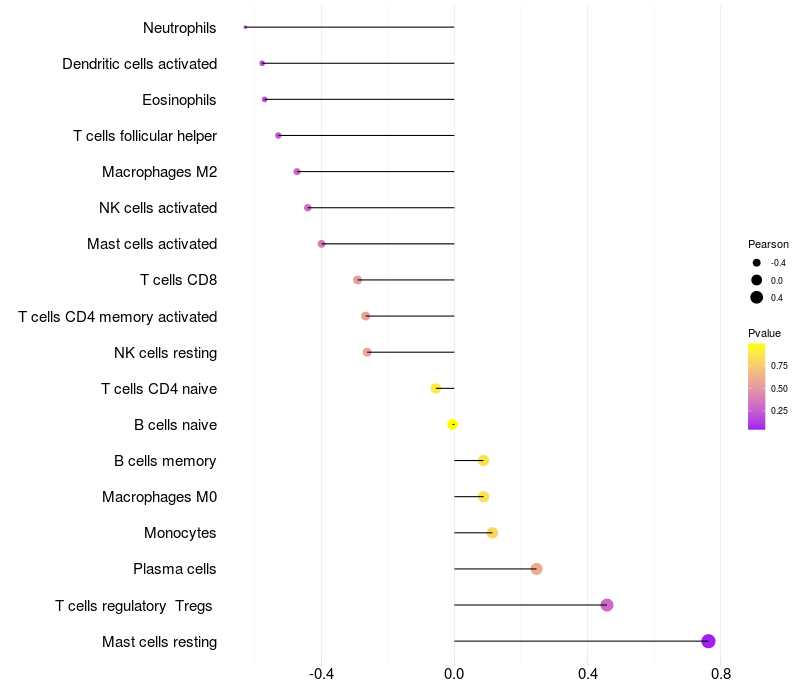Select the T cells CD8 data point
Viewport: 800px width, 700px height.
point(357,280)
